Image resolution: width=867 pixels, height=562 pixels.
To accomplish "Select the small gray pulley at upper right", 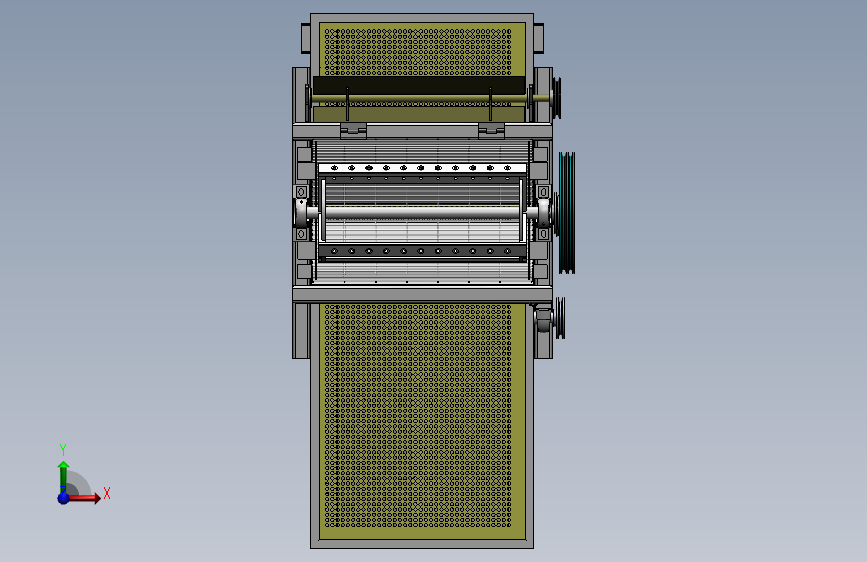I will (556, 98).
